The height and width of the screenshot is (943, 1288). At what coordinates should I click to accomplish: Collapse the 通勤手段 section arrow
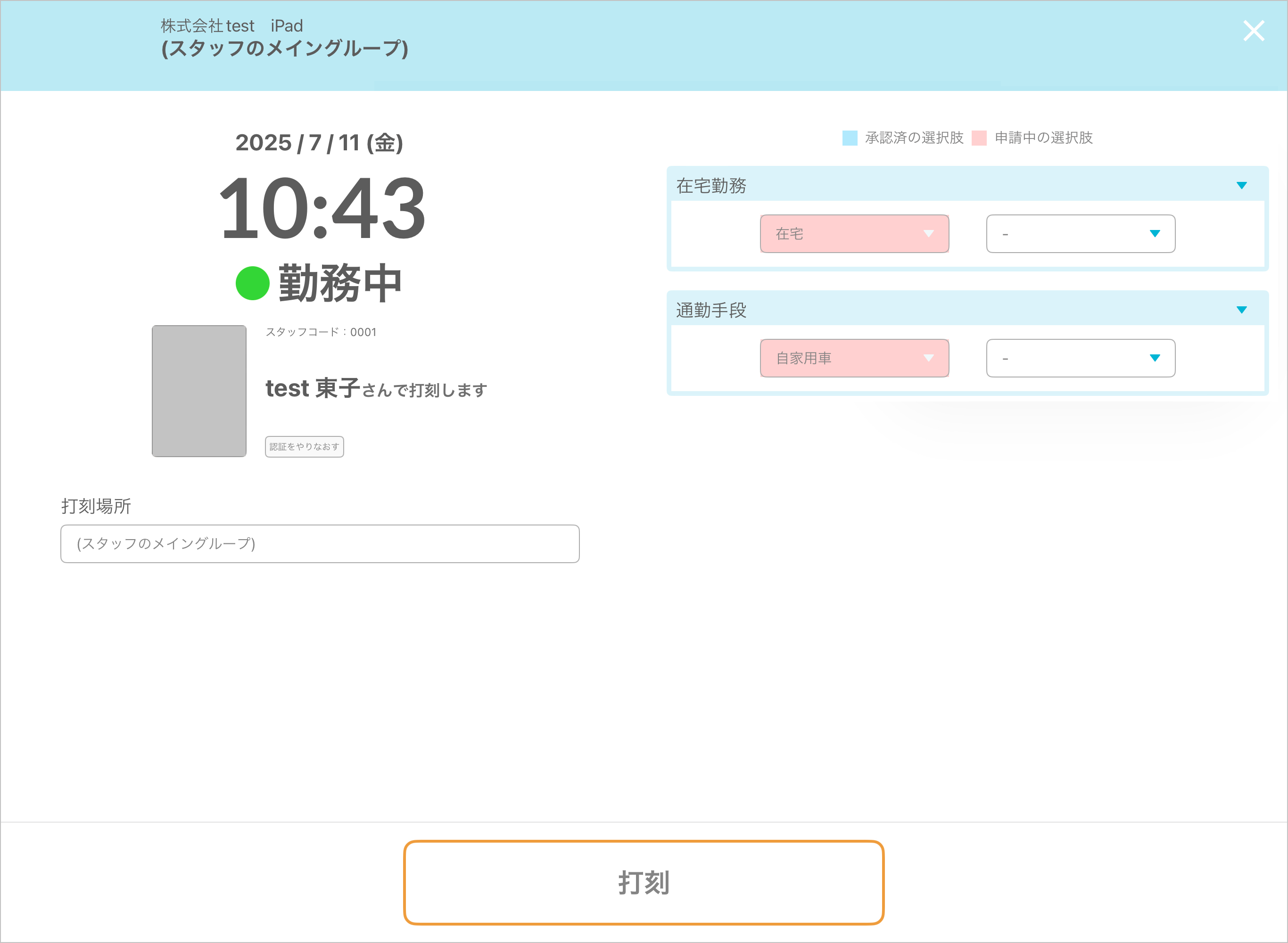click(1242, 310)
